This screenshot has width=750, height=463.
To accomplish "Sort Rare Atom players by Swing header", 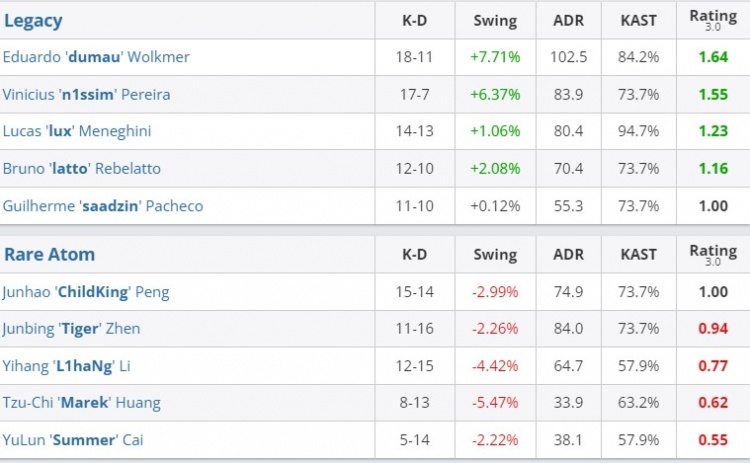I will pyautogui.click(x=495, y=254).
